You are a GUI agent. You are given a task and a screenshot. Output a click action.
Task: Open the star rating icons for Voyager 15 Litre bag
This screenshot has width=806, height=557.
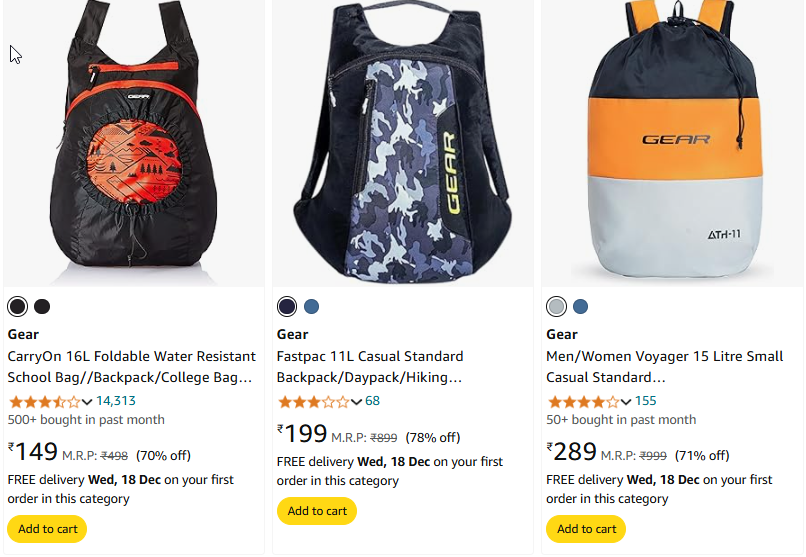point(583,401)
